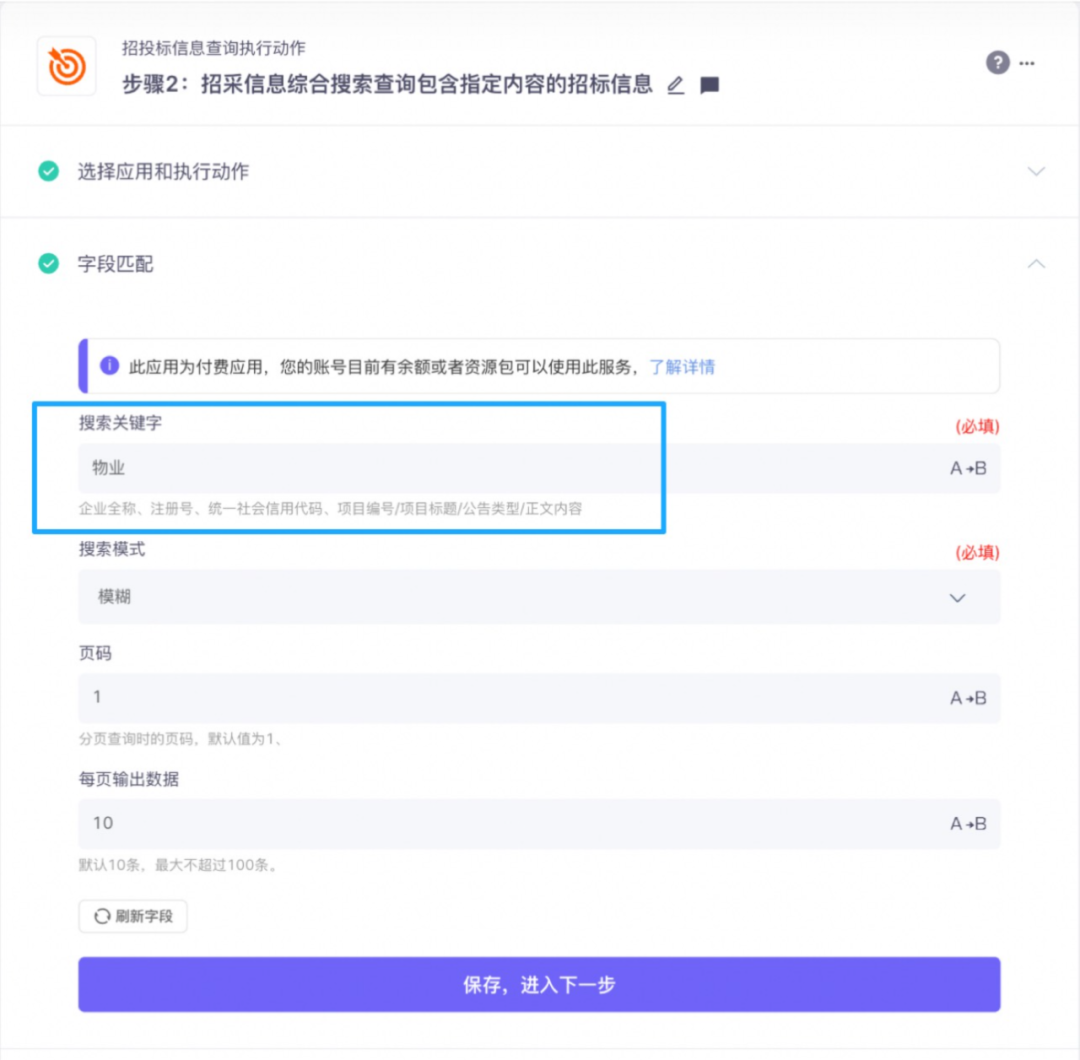Viewport: 1080px width, 1060px height.
Task: Click green check next to 选择应用和执行动作
Action: pos(48,171)
